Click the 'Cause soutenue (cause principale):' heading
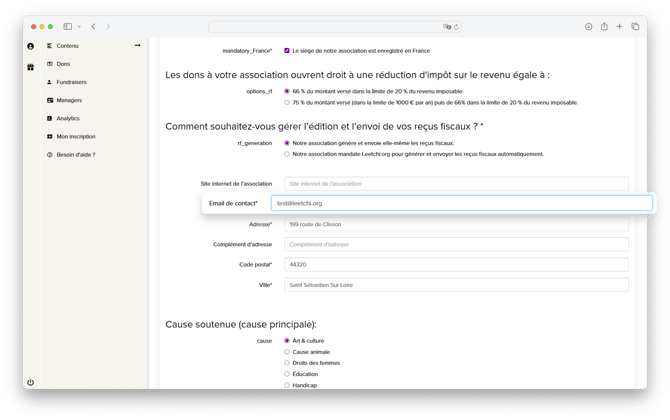Image resolution: width=670 pixels, height=420 pixels. (241, 324)
